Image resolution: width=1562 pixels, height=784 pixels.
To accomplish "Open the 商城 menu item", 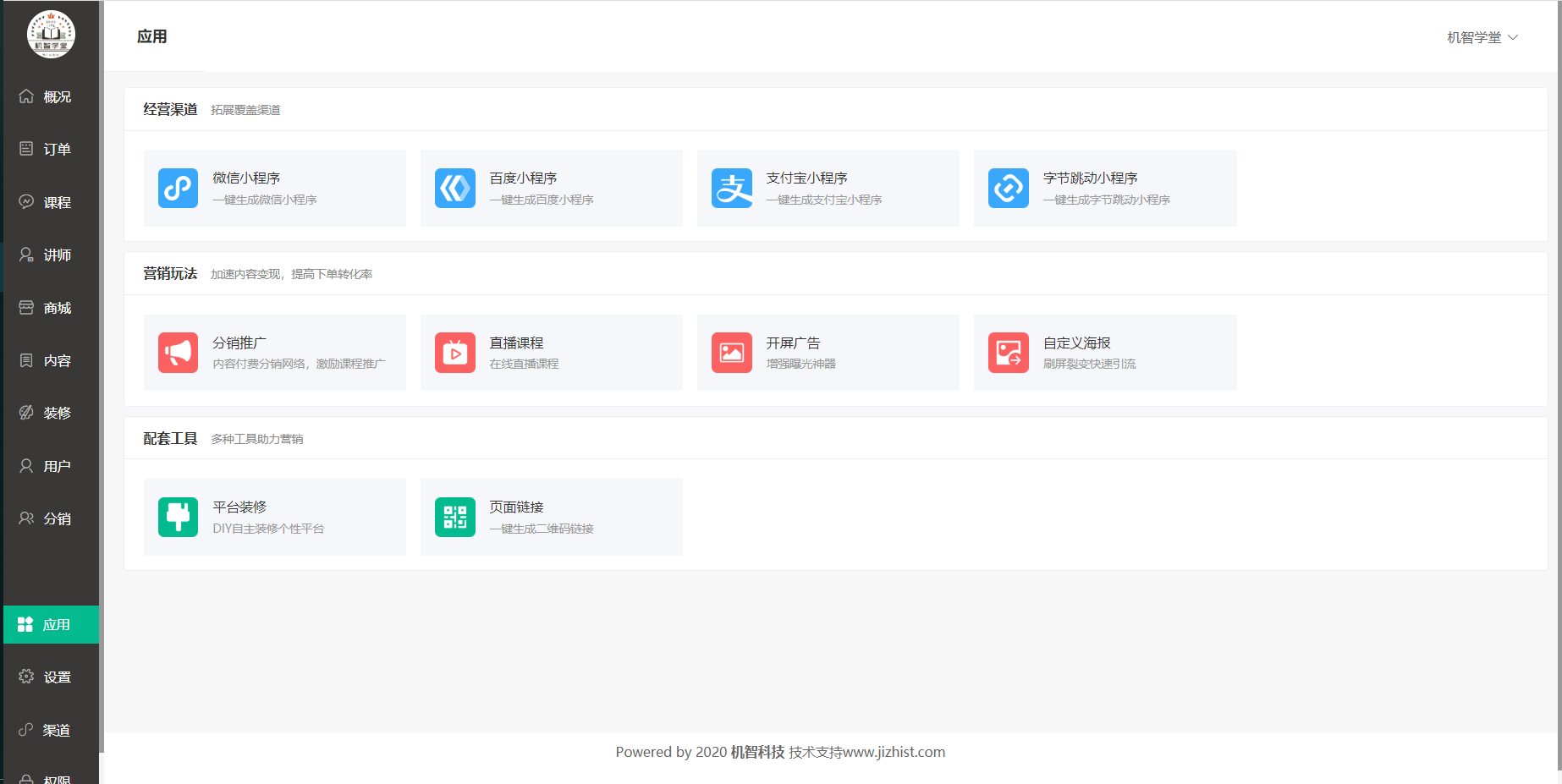I will [51, 308].
